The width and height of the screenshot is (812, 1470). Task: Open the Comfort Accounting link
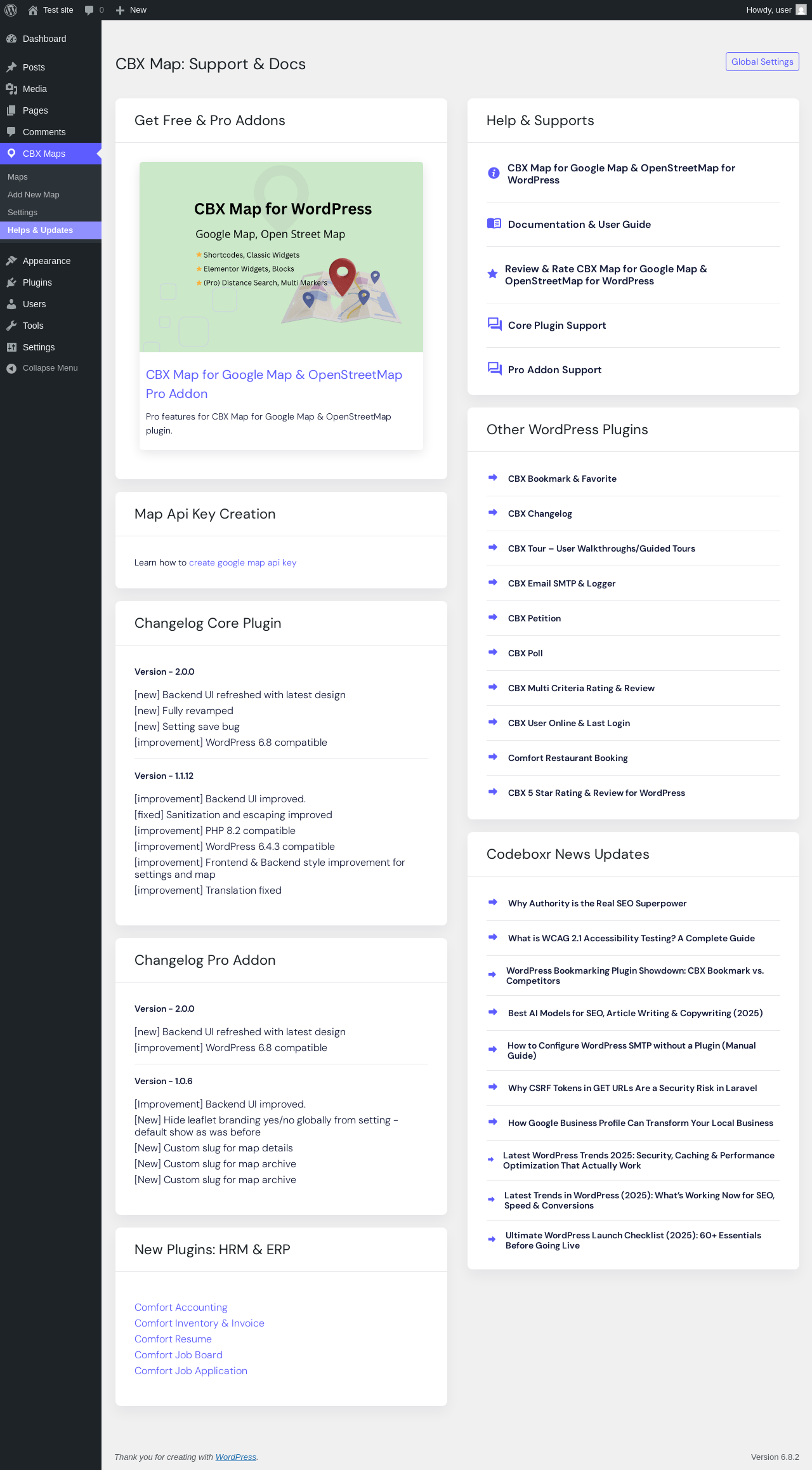181,1307
